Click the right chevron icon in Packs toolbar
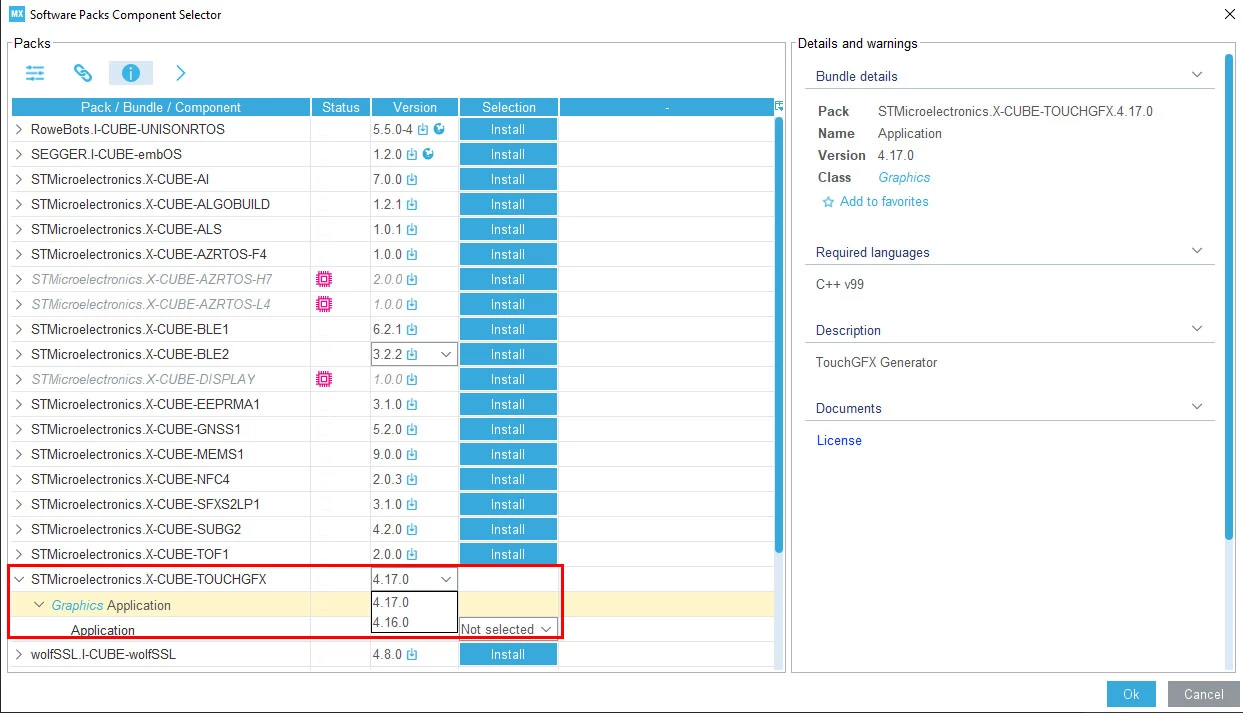Screen dimensions: 1243x713 coord(180,73)
